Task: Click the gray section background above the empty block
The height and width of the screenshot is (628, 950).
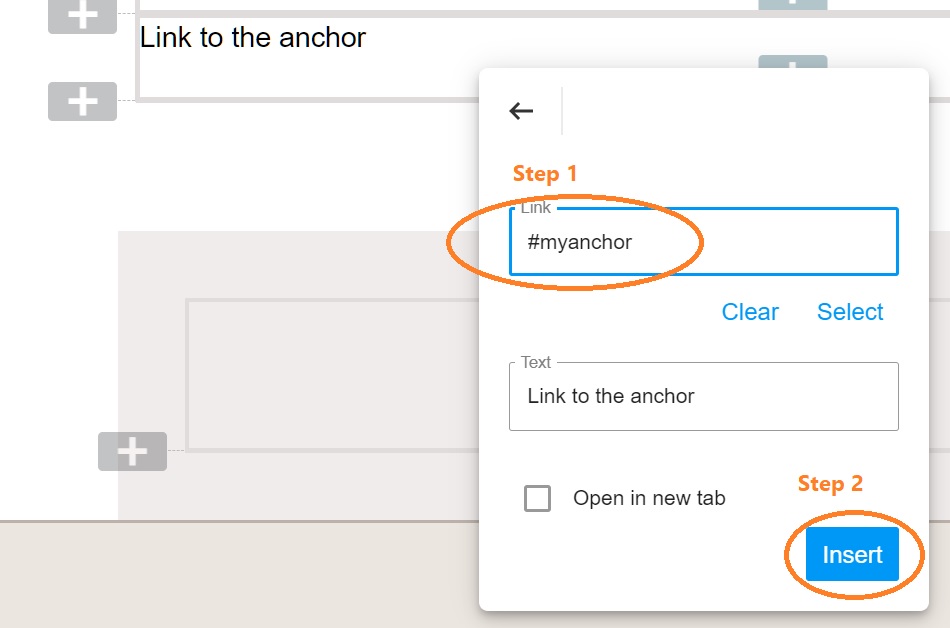Action: click(x=298, y=263)
